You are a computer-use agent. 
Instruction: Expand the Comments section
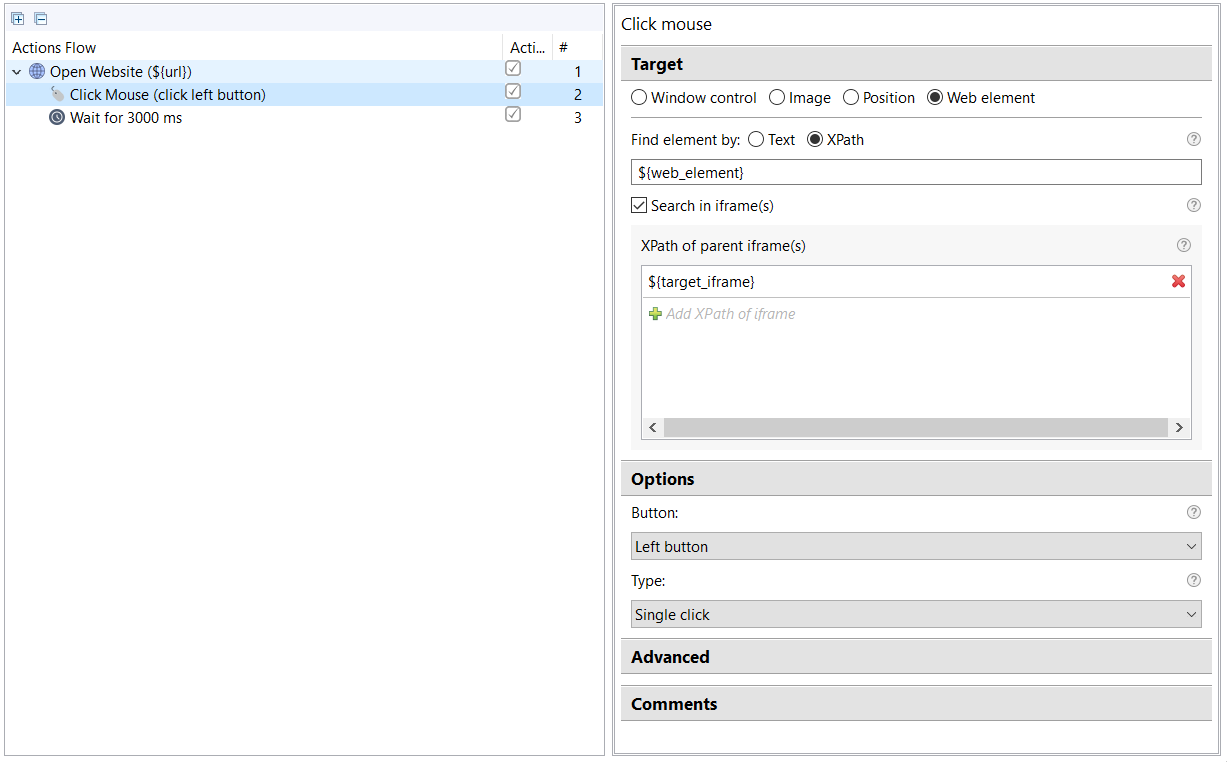click(916, 704)
